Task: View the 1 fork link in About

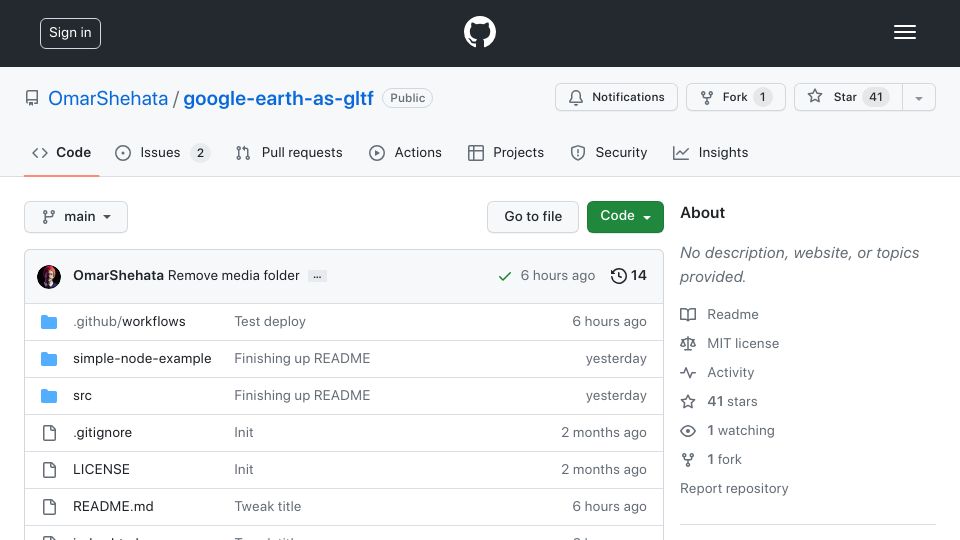Action: click(x=711, y=459)
